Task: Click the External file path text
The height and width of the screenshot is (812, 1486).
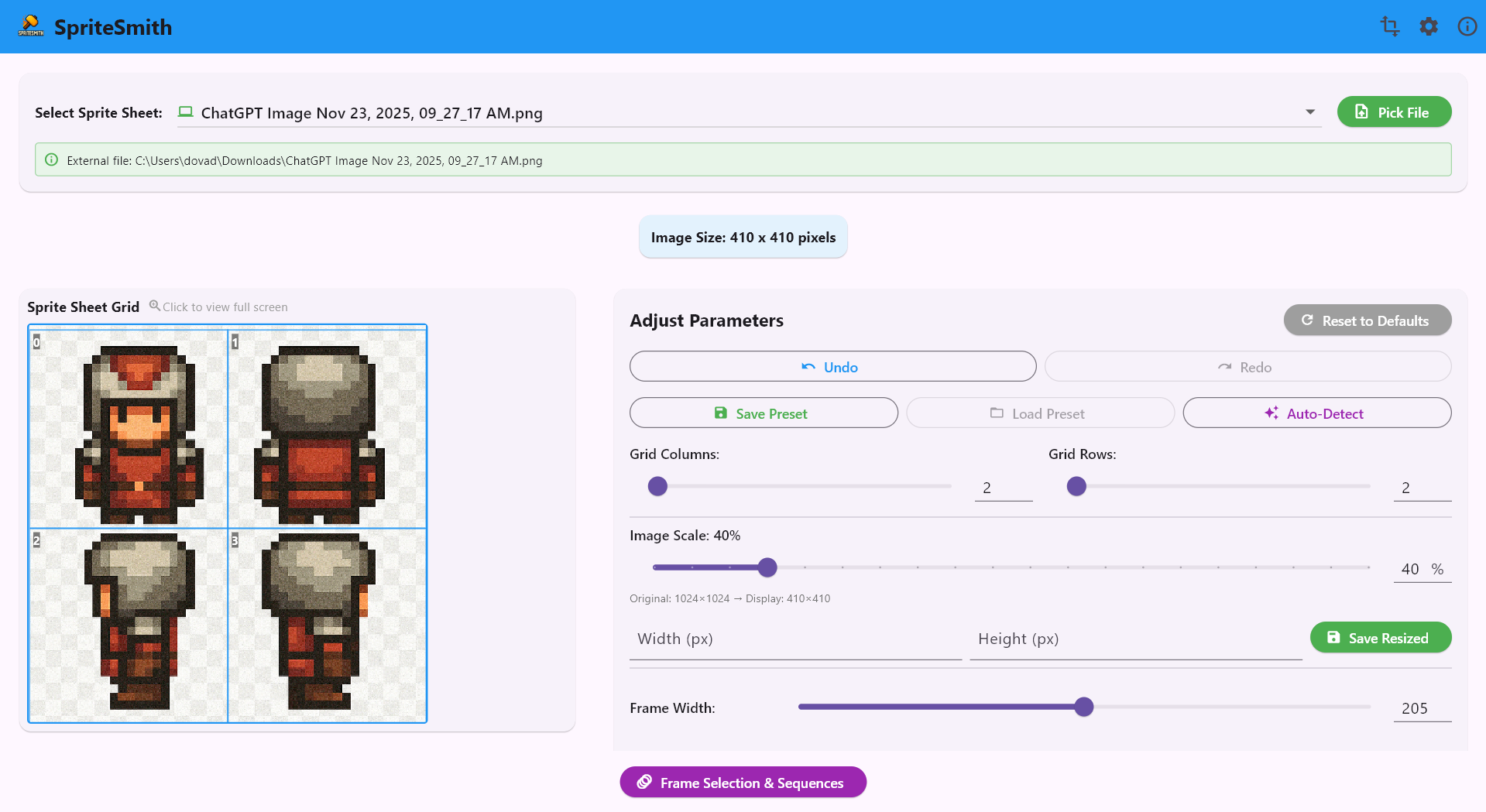Action: click(x=304, y=161)
